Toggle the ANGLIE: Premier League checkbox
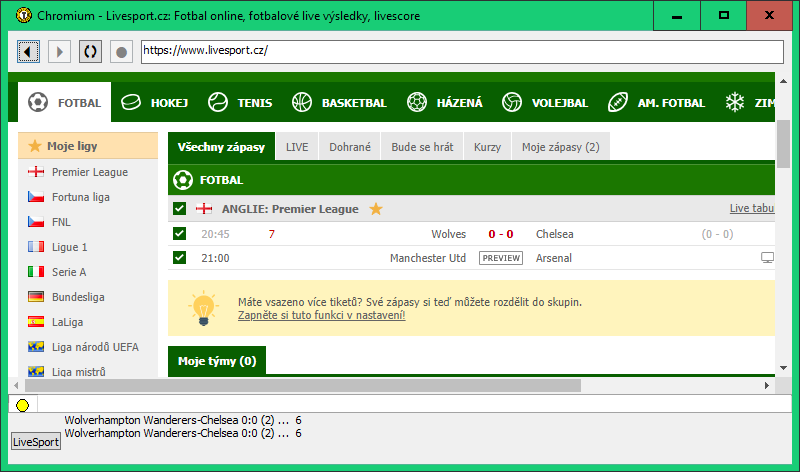The height and width of the screenshot is (472, 800). click(179, 208)
